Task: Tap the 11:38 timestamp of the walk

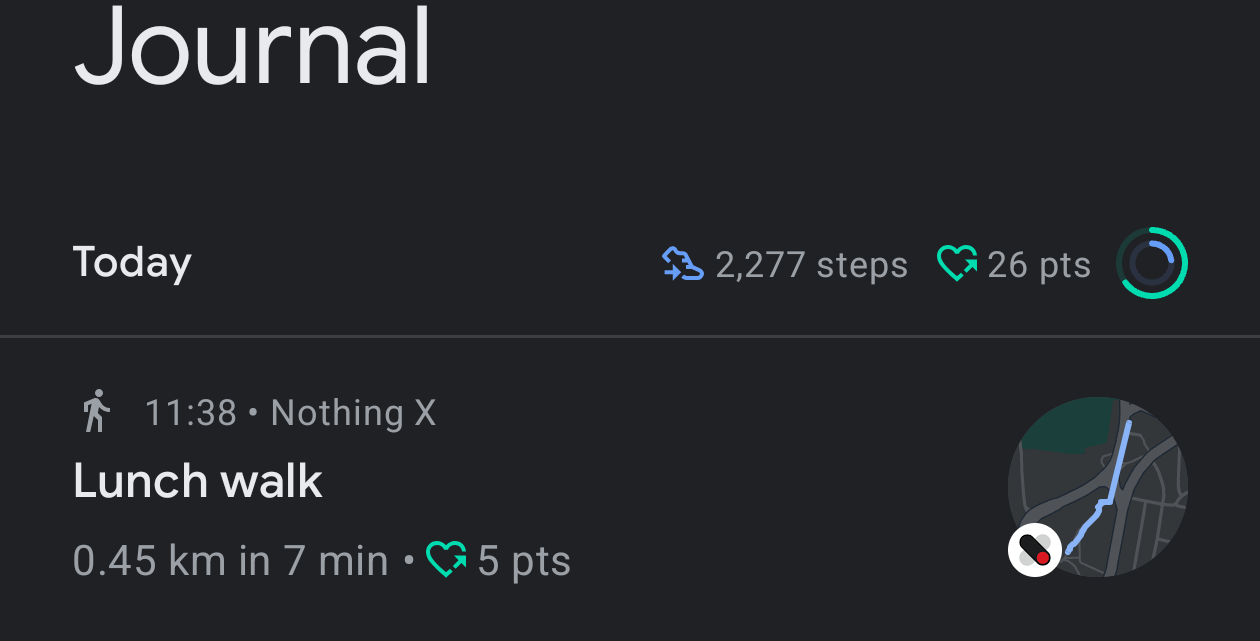Action: pos(190,412)
